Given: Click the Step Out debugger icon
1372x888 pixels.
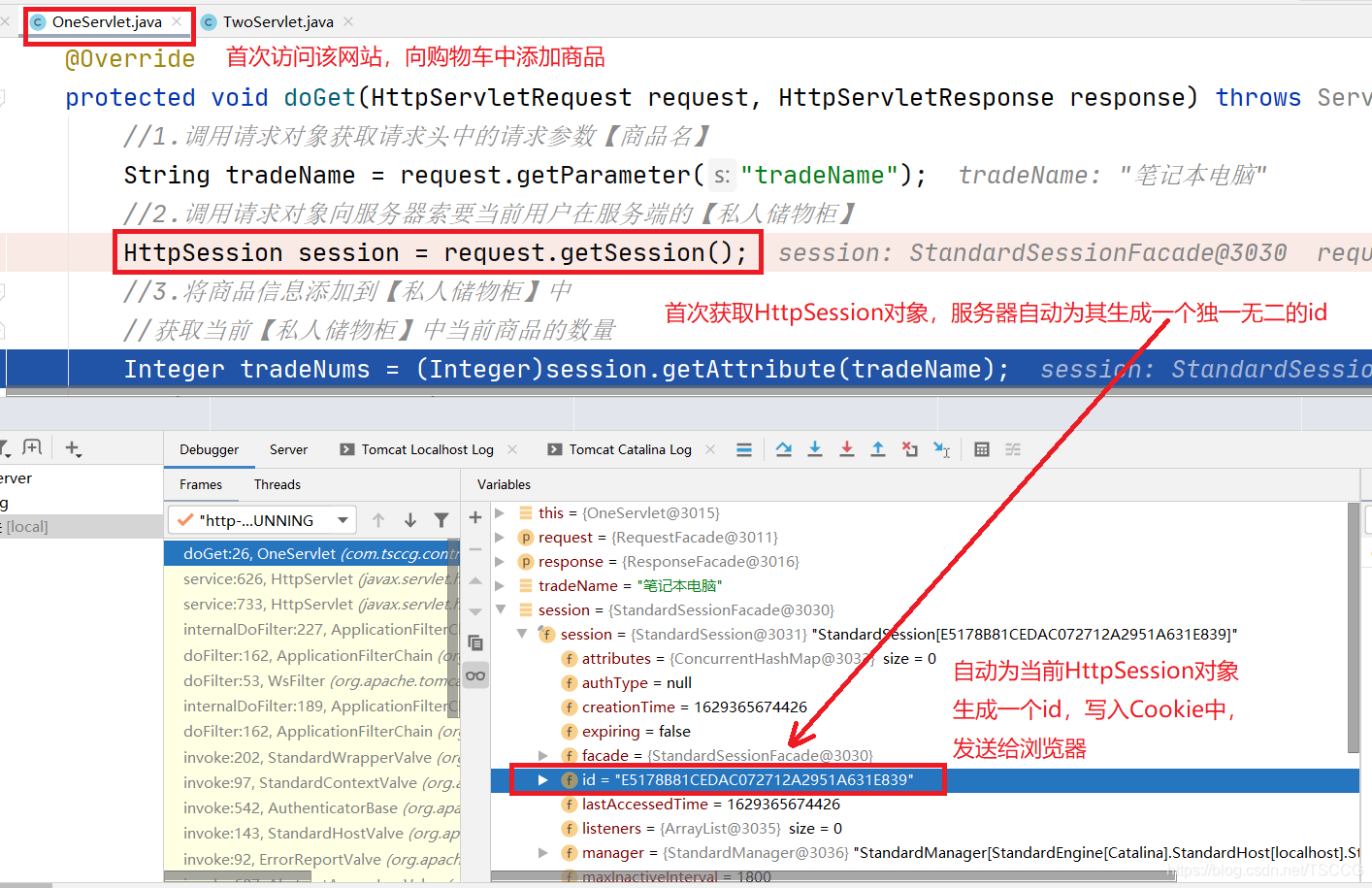Looking at the screenshot, I should coord(878,449).
